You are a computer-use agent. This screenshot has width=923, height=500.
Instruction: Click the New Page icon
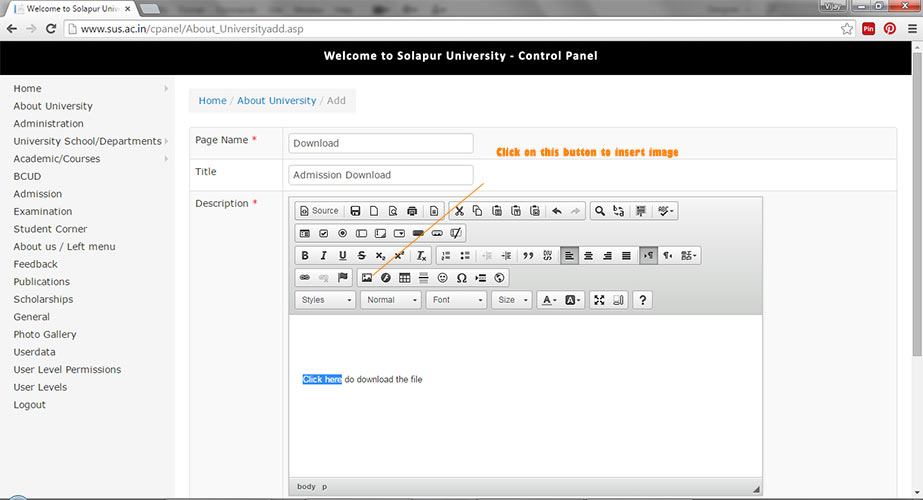374,211
